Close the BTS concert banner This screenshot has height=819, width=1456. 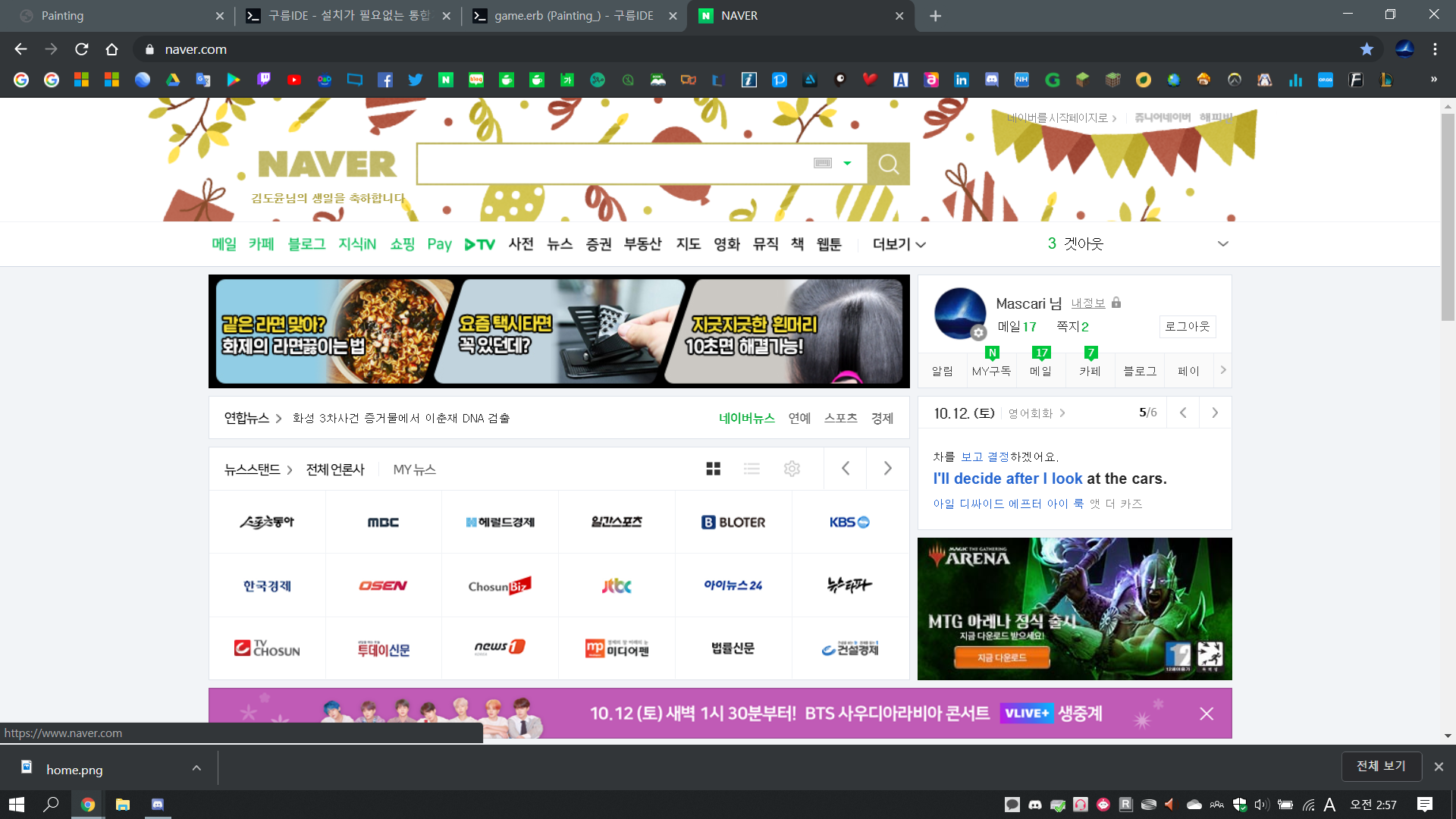pos(1207,714)
